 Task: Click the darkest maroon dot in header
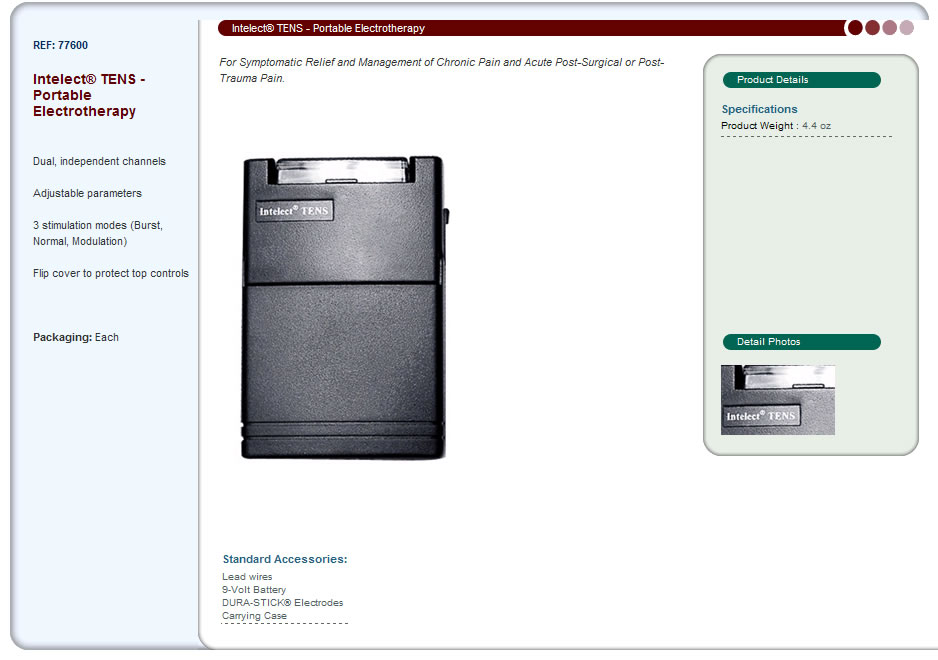[x=855, y=28]
